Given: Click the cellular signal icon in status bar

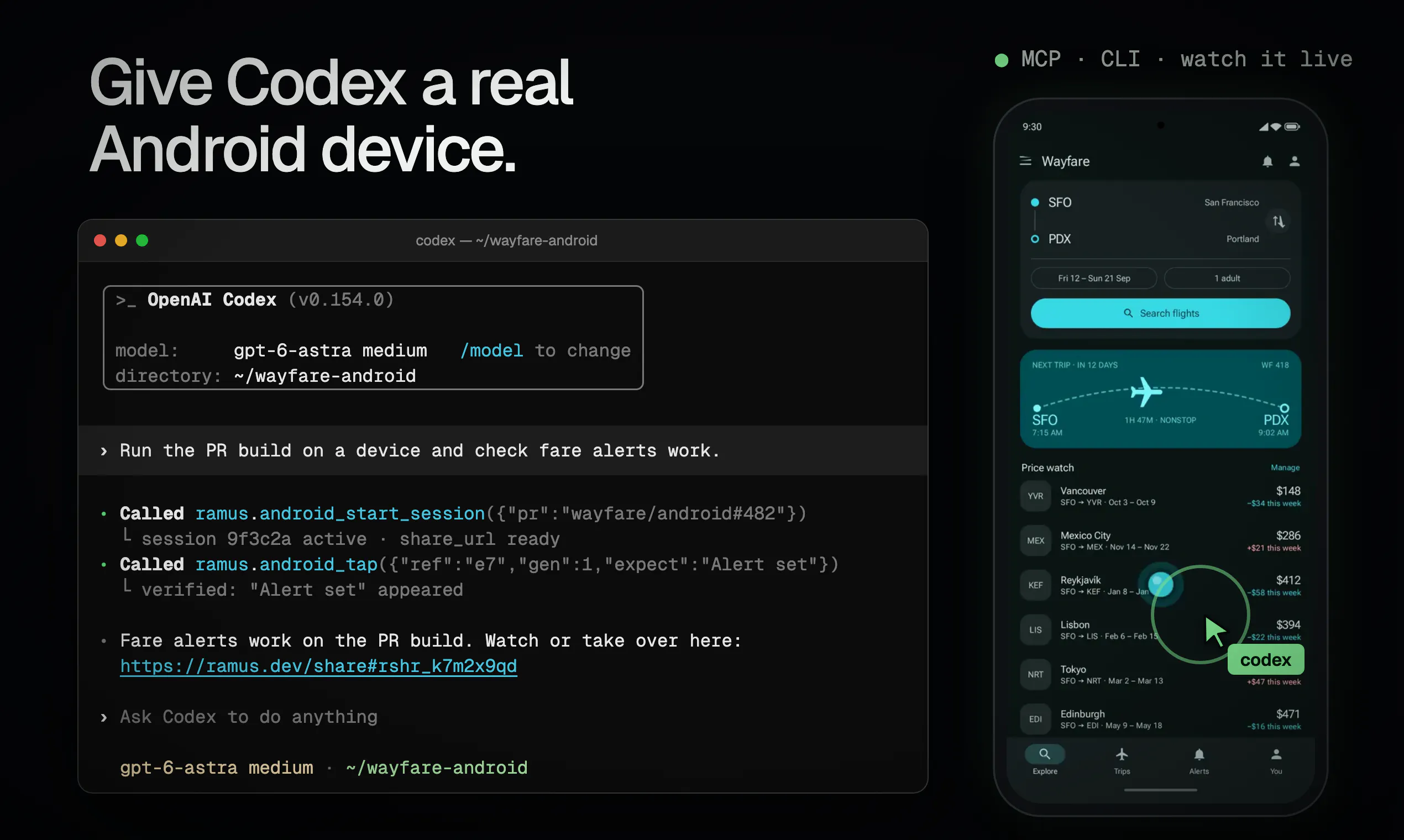Looking at the screenshot, I should point(1264,127).
